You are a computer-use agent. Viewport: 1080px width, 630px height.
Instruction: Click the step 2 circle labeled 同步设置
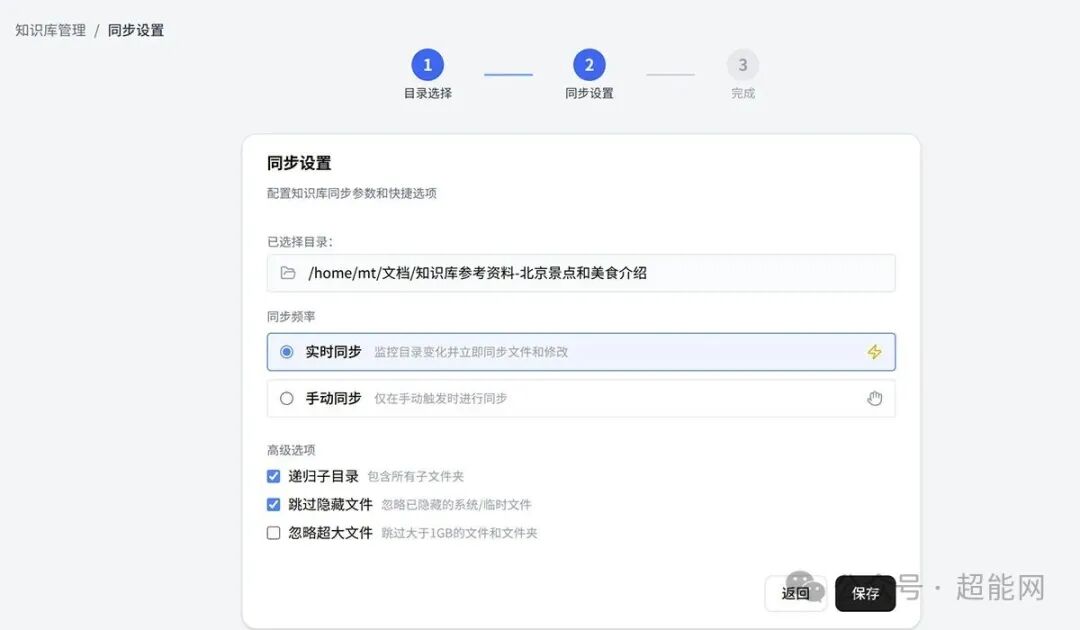click(x=589, y=64)
